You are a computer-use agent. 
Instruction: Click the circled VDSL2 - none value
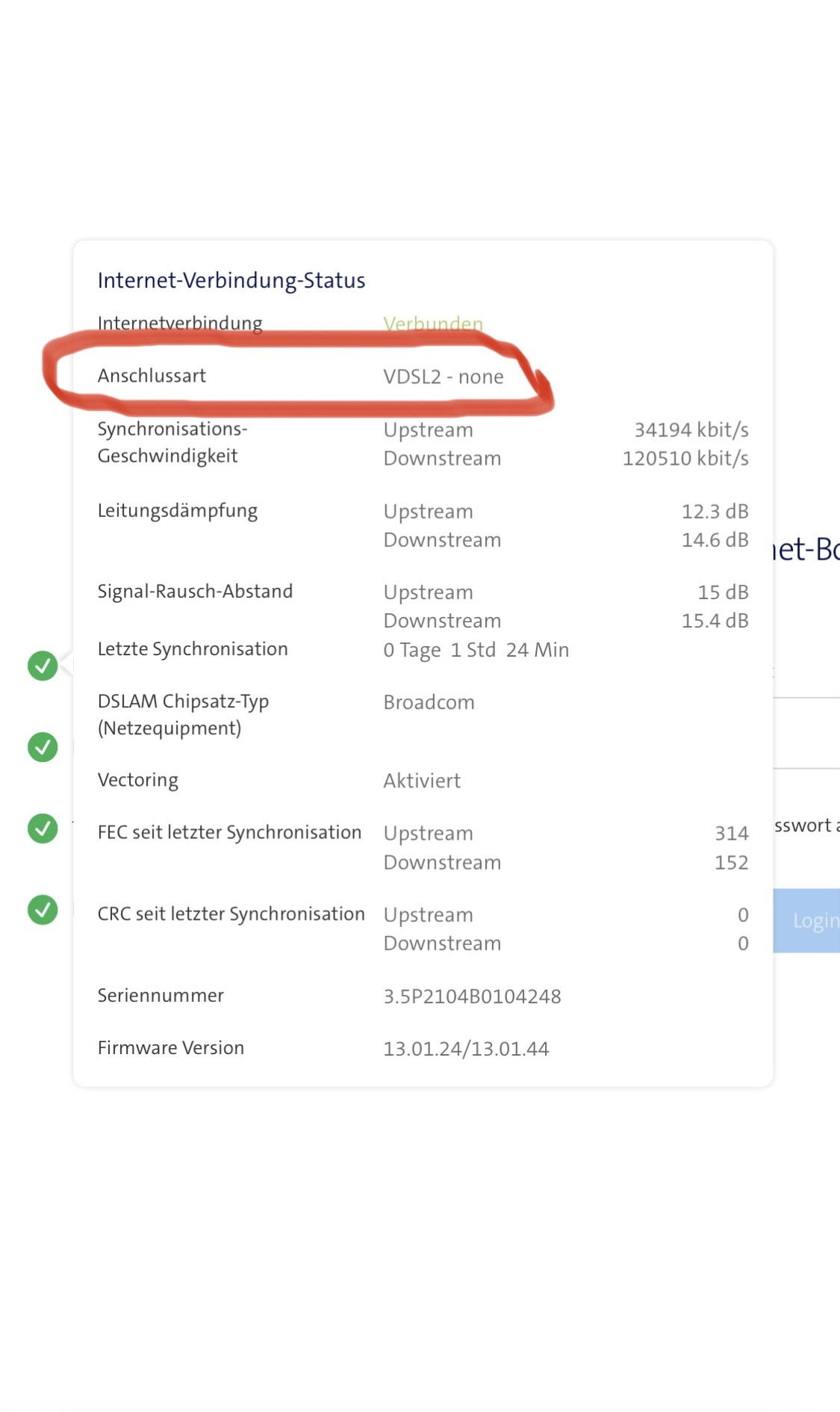tap(444, 377)
